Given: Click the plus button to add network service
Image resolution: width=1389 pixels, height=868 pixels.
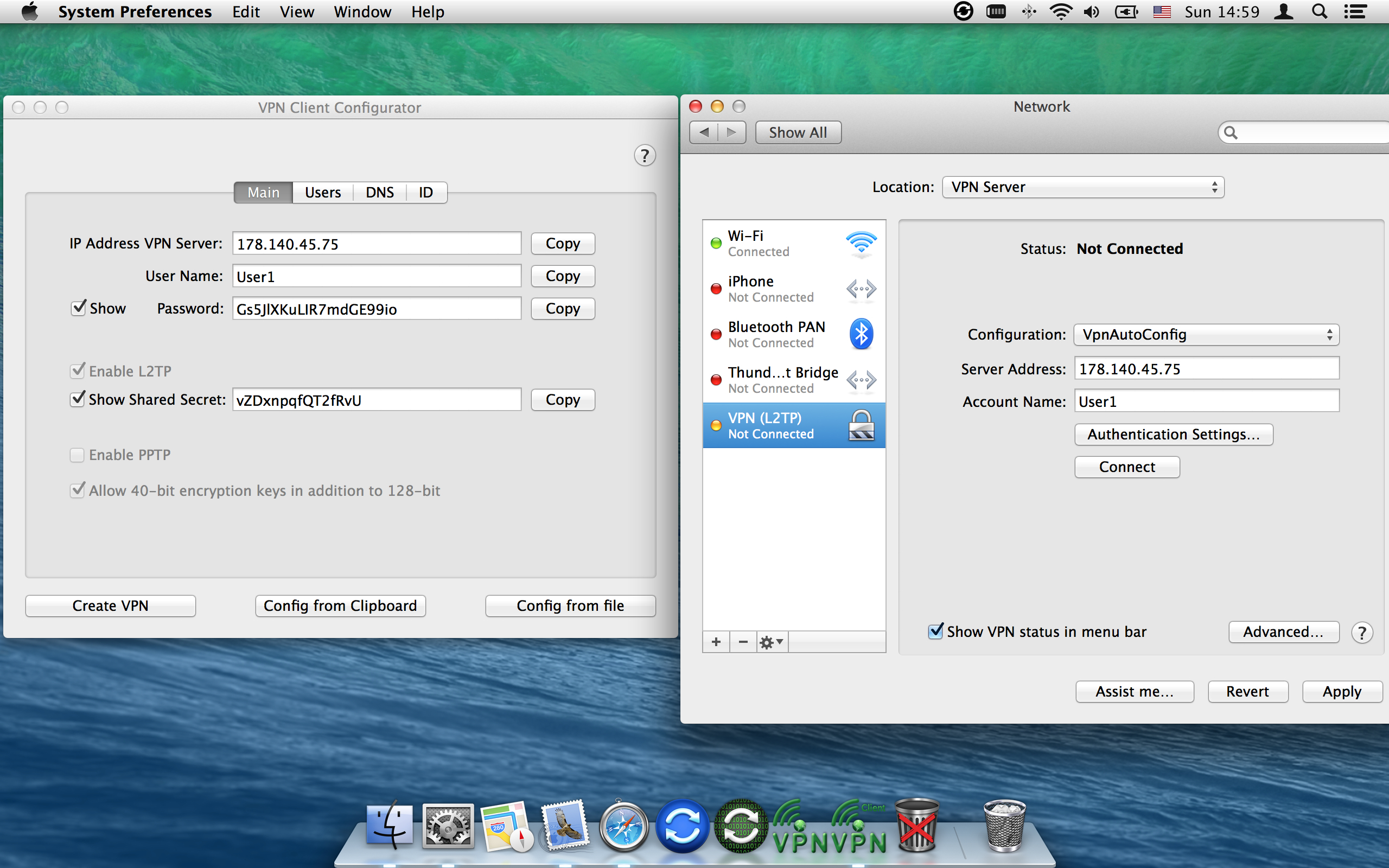Looking at the screenshot, I should coord(716,642).
